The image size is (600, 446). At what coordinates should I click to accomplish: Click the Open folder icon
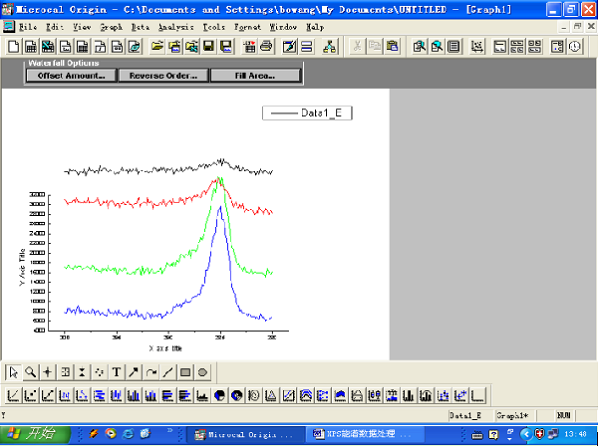coord(157,46)
